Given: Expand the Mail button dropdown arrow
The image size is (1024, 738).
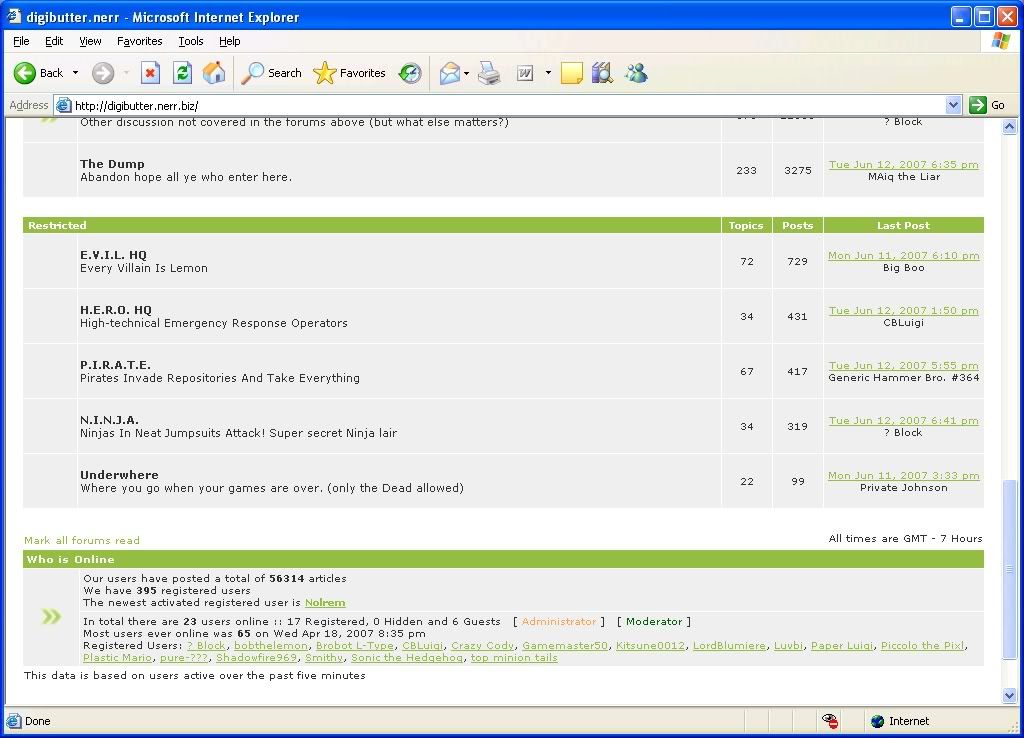Looking at the screenshot, I should coord(466,73).
